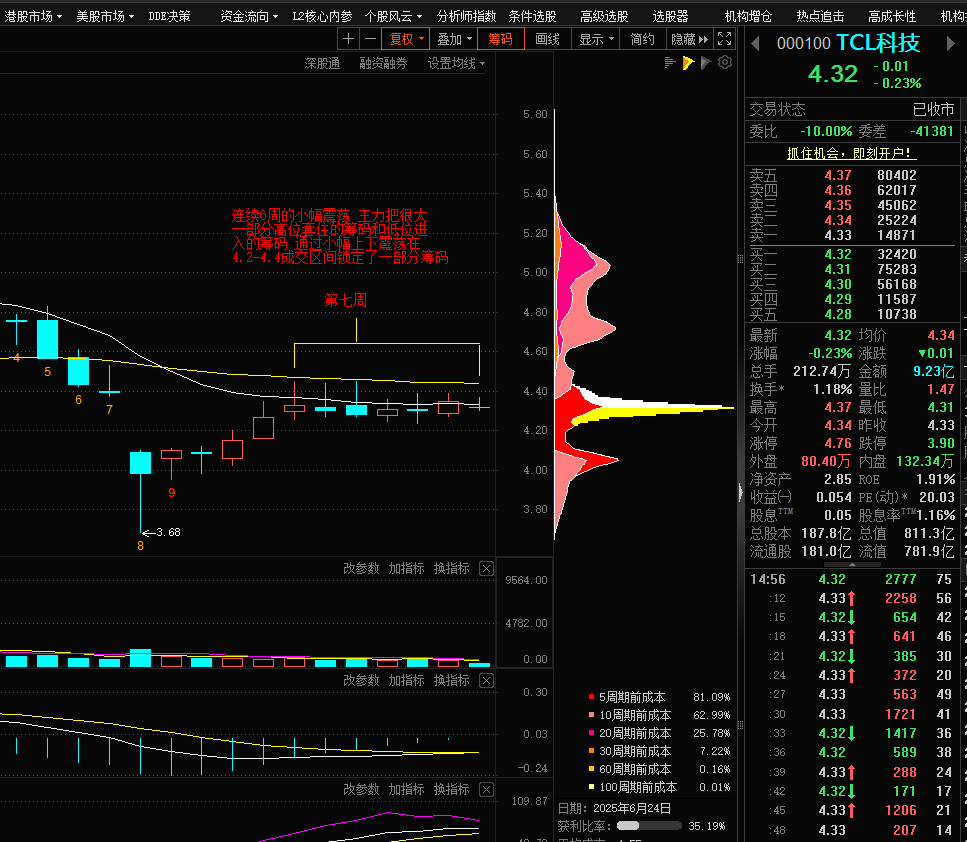967x842 pixels.
Task: Activate the 画线 drawing tool
Action: coord(548,39)
